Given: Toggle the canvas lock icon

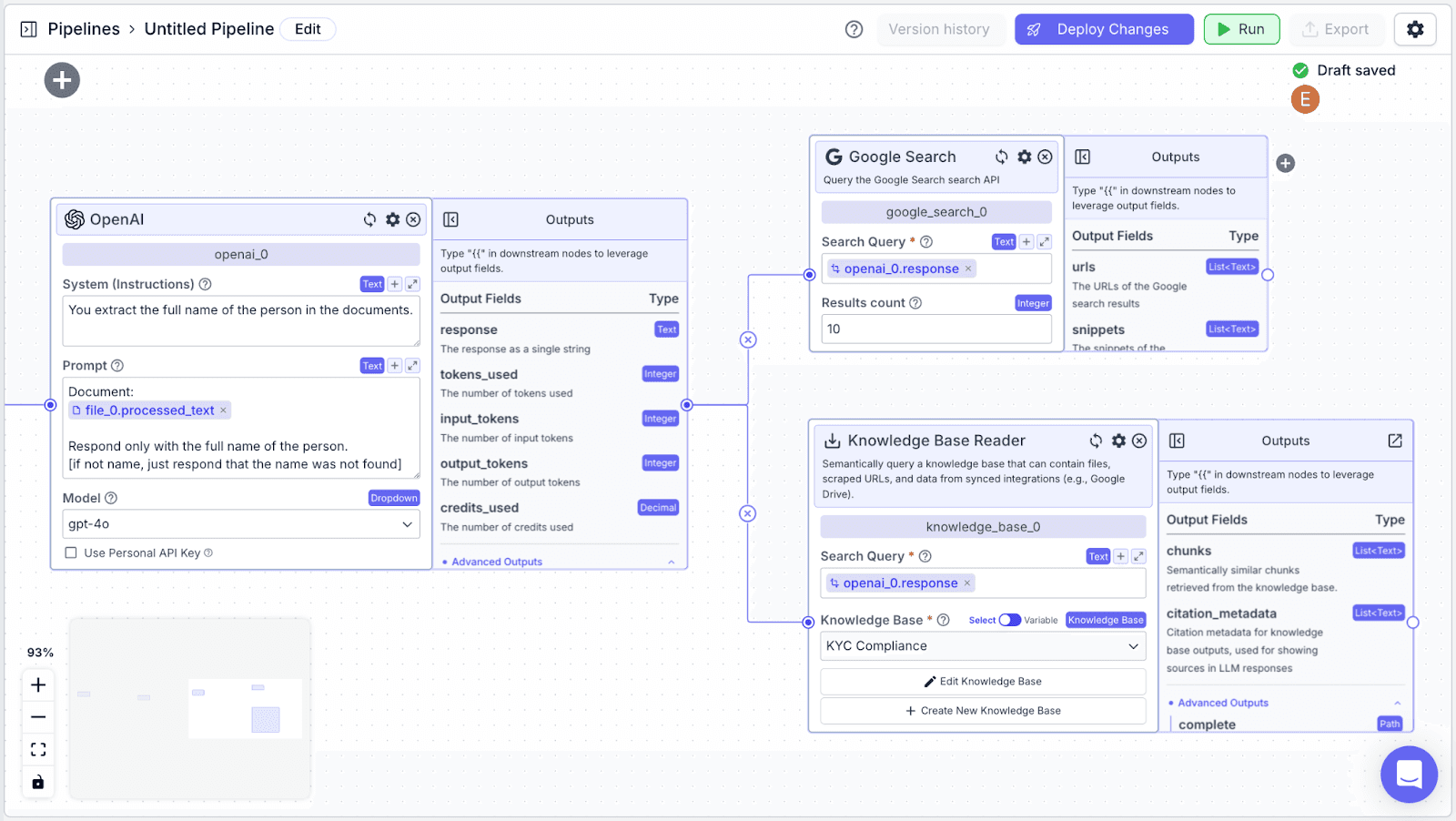Looking at the screenshot, I should 38,782.
